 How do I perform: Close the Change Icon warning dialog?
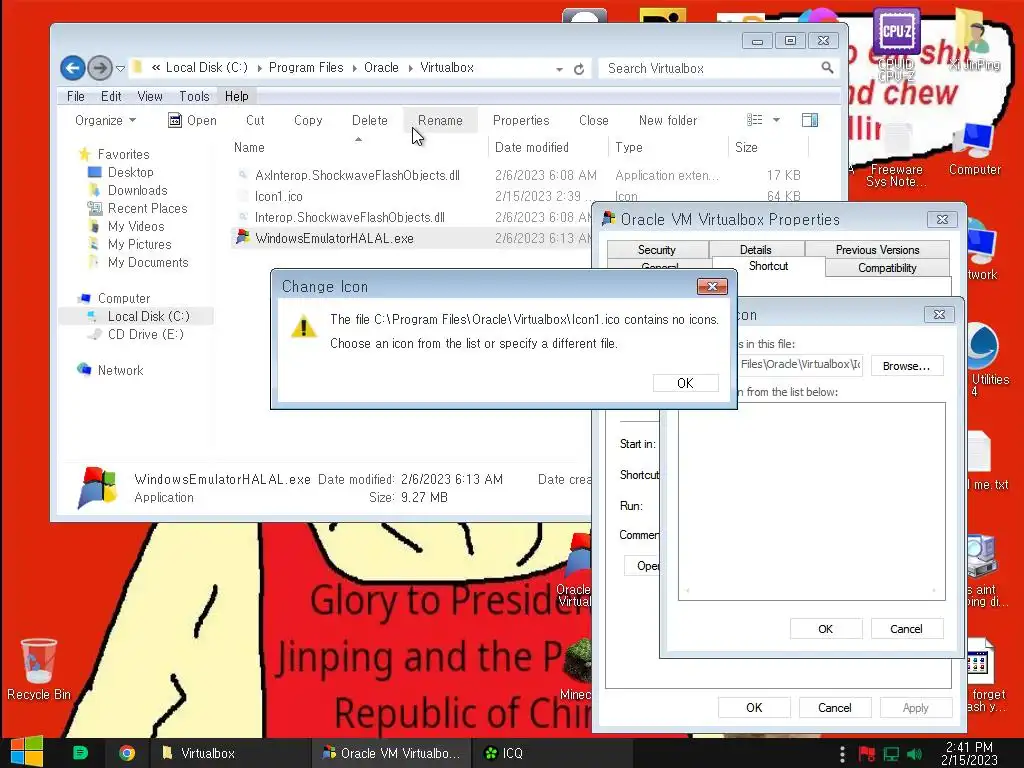[x=712, y=286]
